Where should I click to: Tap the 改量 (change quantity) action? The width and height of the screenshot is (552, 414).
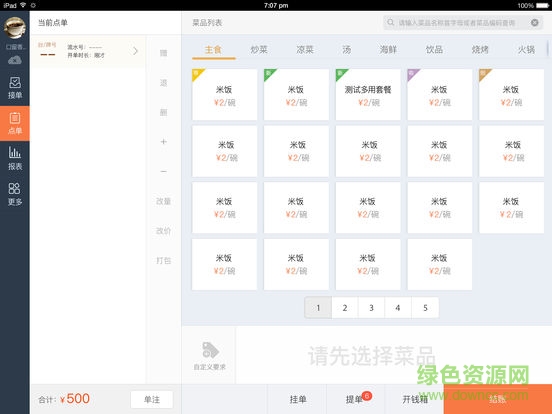click(164, 201)
